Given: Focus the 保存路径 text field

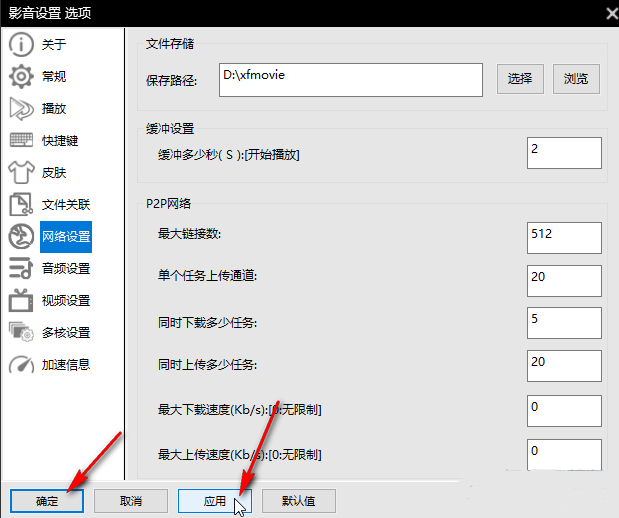Looking at the screenshot, I should 350,78.
